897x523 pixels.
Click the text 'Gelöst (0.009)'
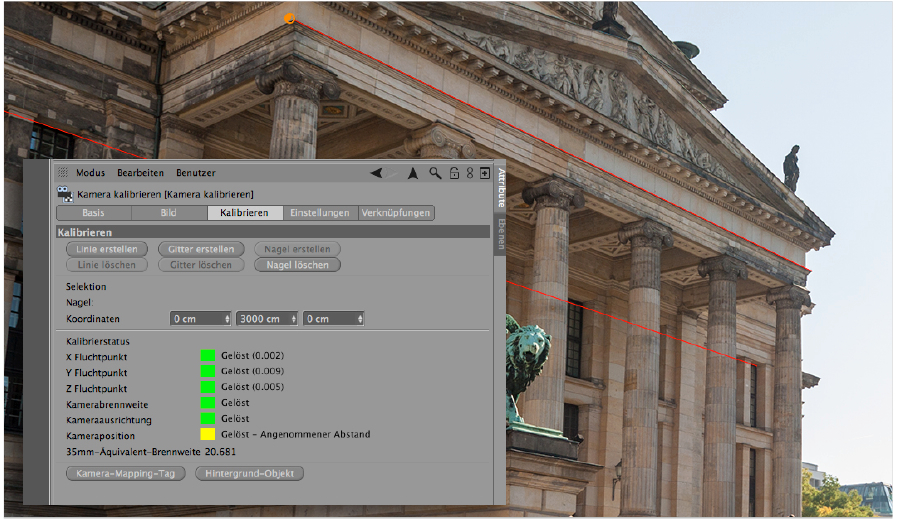(x=252, y=371)
